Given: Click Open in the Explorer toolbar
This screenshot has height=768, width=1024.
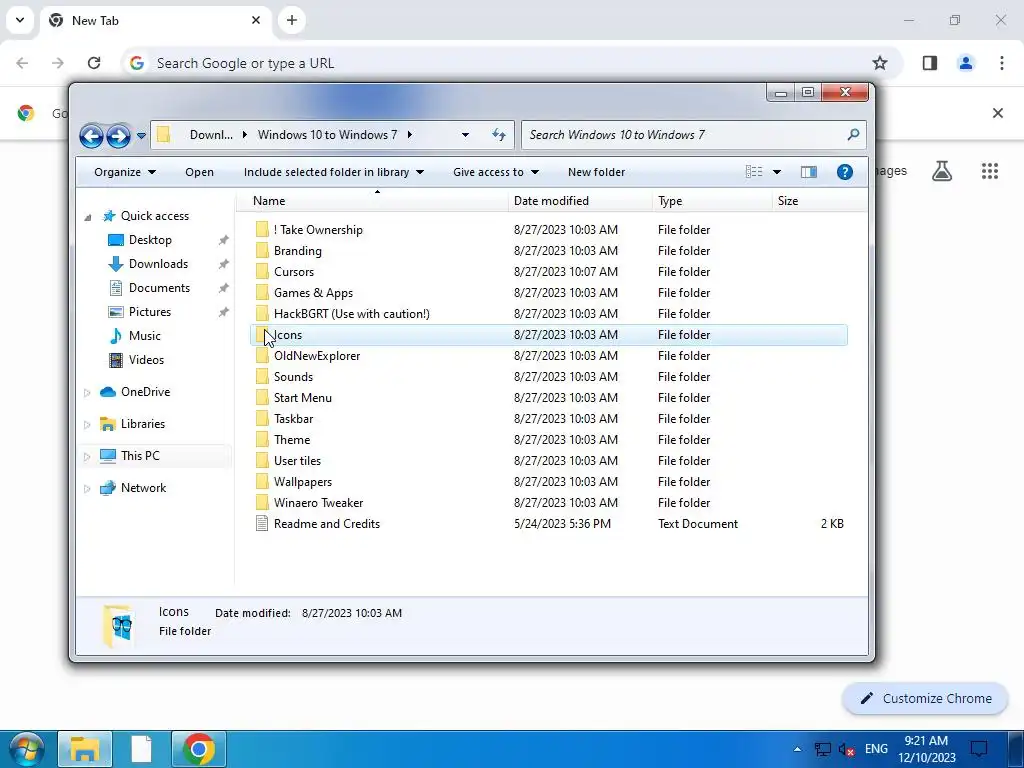Looking at the screenshot, I should click(199, 172).
